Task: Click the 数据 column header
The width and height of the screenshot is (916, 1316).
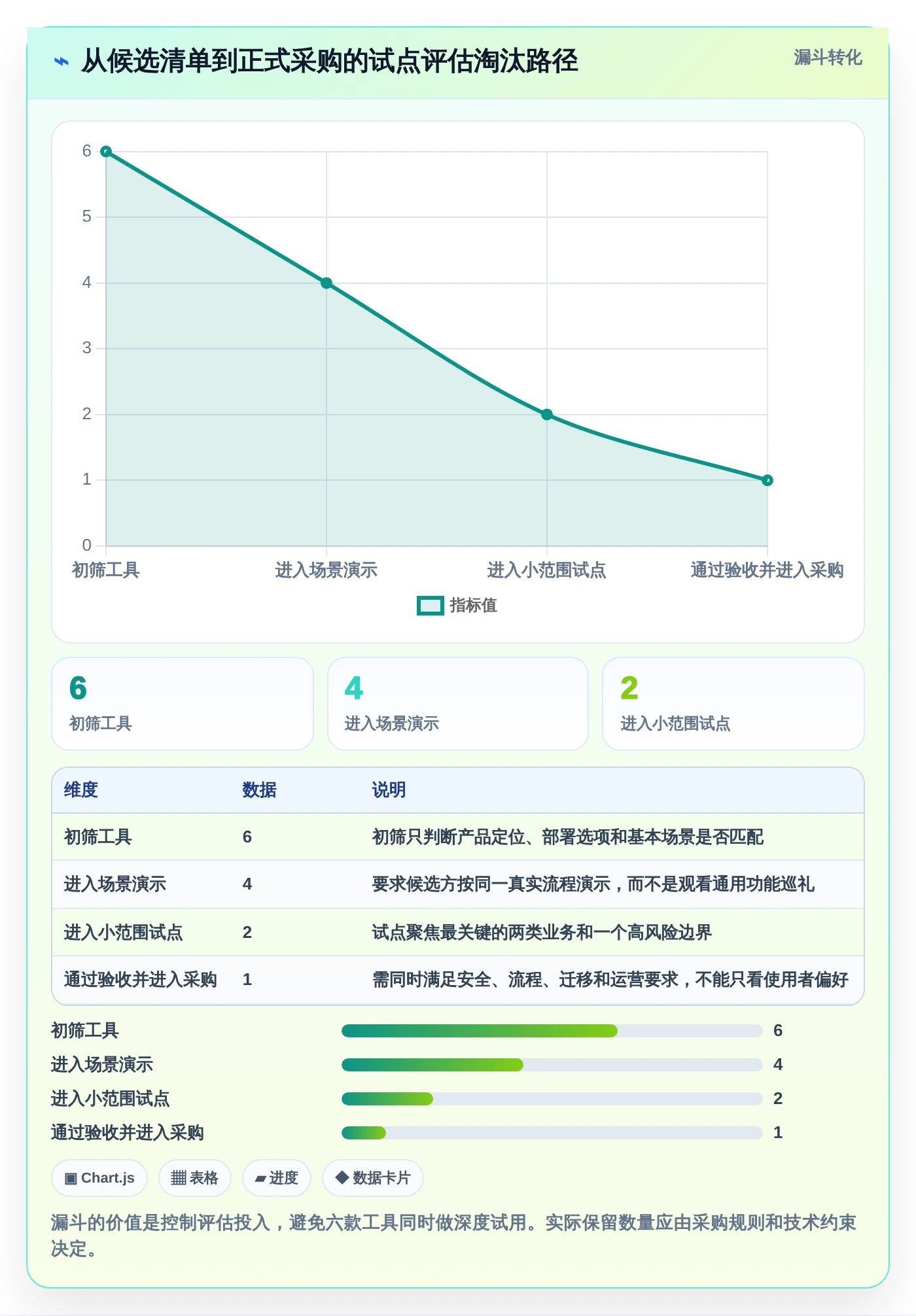Action: point(260,790)
